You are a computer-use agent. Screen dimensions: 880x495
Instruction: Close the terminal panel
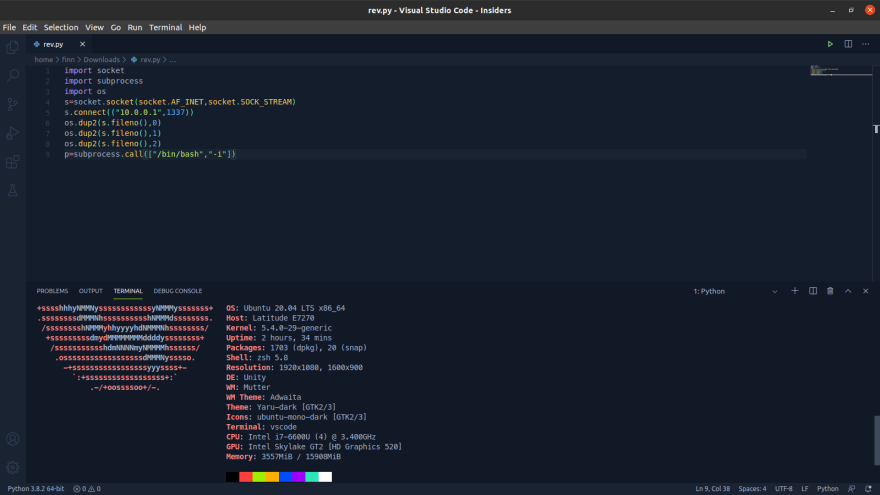click(x=865, y=291)
